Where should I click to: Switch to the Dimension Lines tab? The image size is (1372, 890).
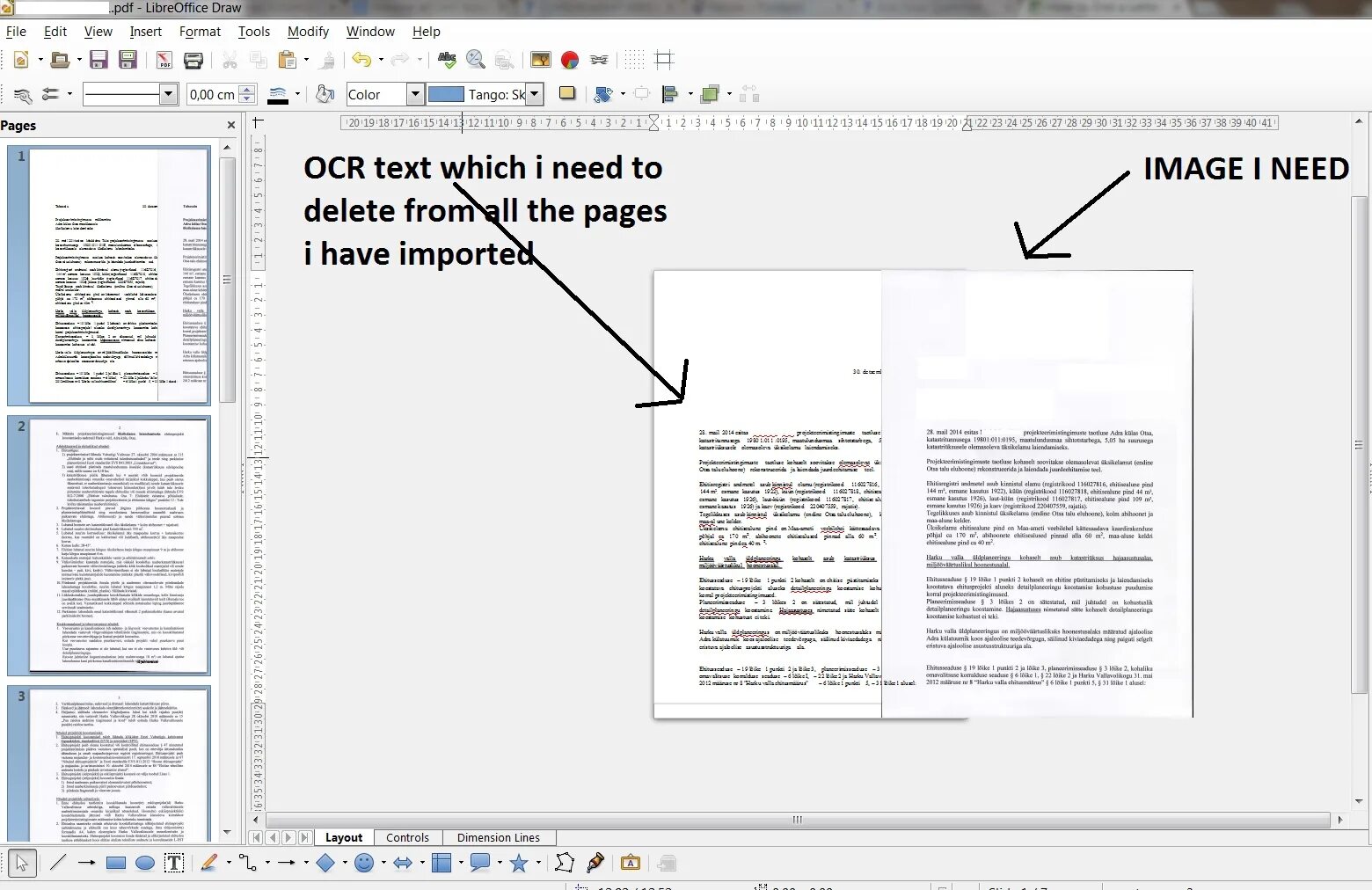point(499,837)
